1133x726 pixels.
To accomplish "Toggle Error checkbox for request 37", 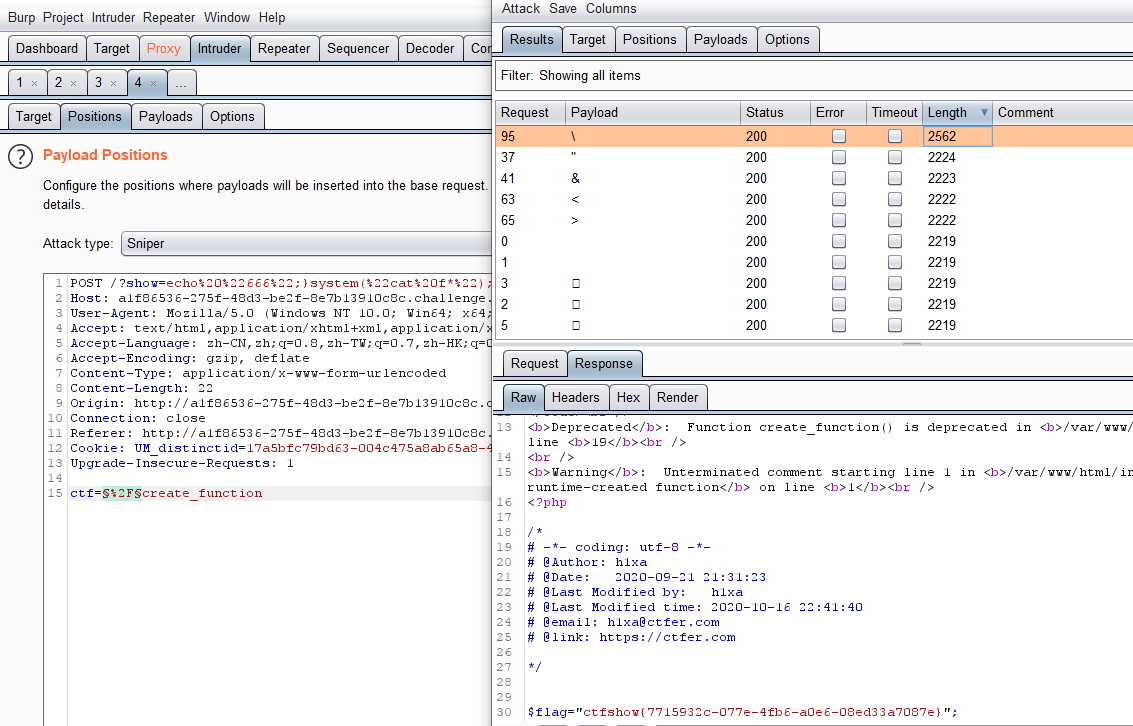I will tap(839, 157).
